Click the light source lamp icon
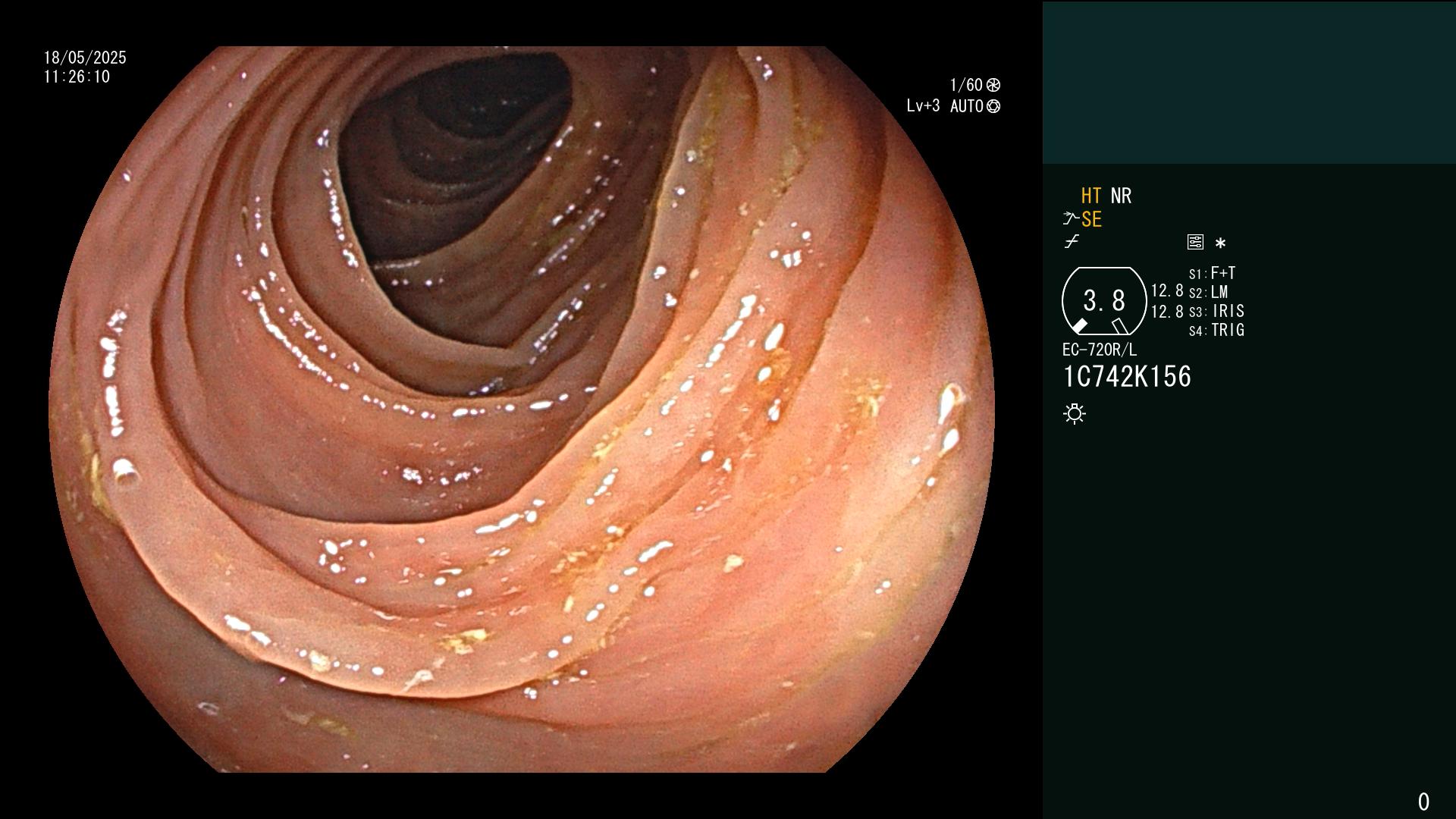This screenshot has height=819, width=1456. pyautogui.click(x=1075, y=413)
